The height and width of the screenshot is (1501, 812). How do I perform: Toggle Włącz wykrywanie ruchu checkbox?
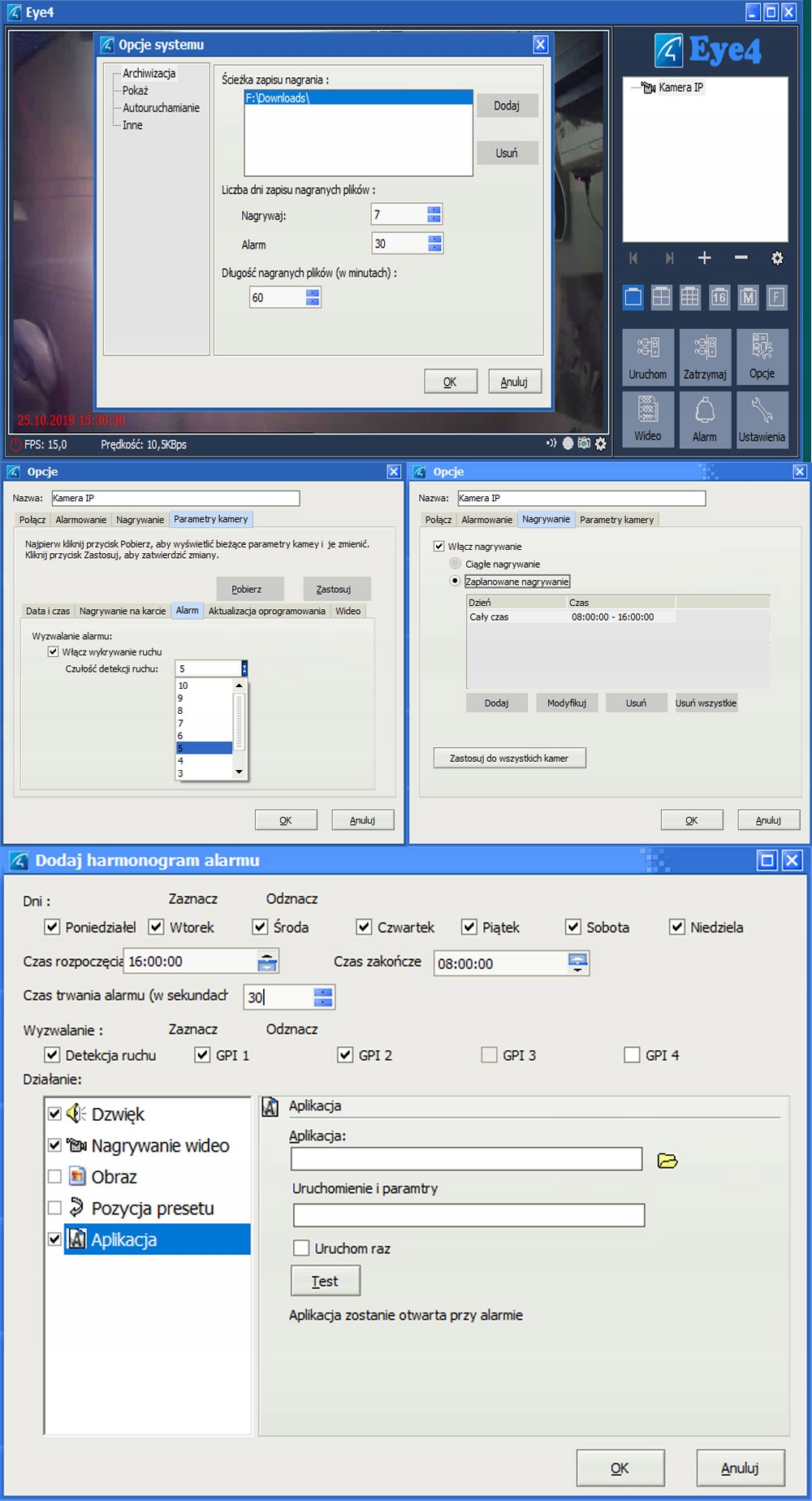click(x=53, y=651)
